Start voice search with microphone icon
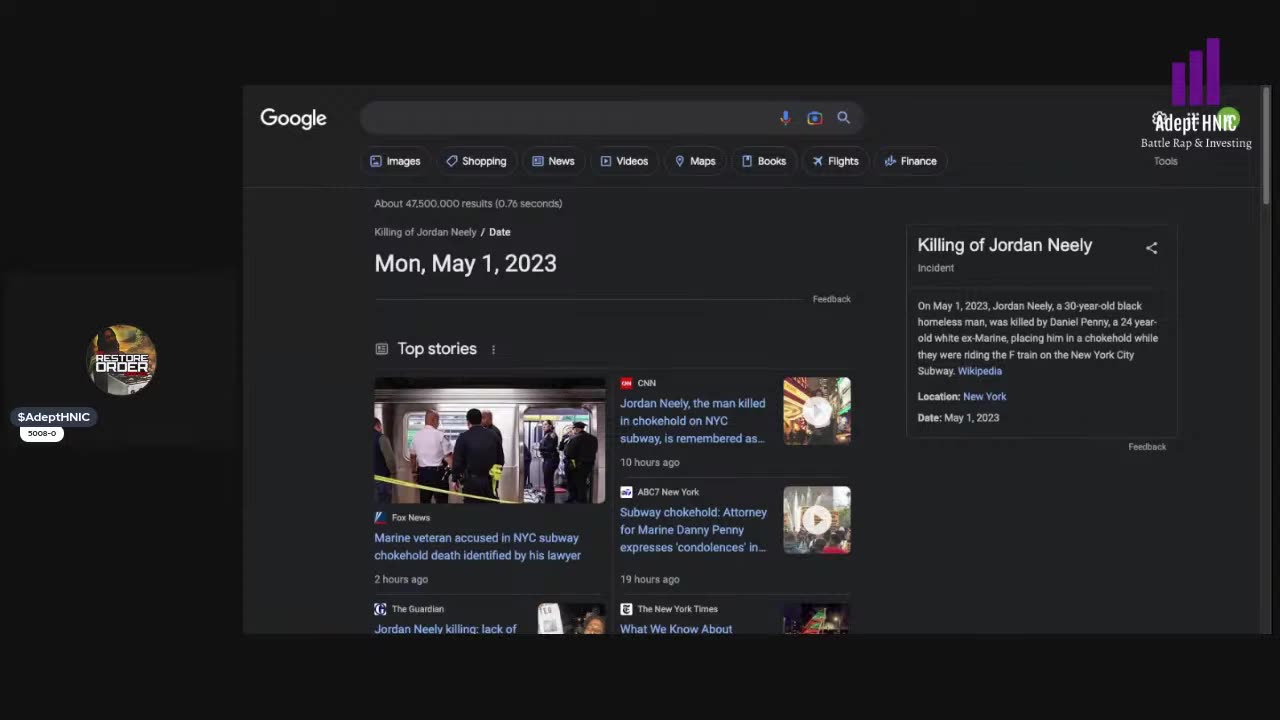1280x720 pixels. pos(785,118)
